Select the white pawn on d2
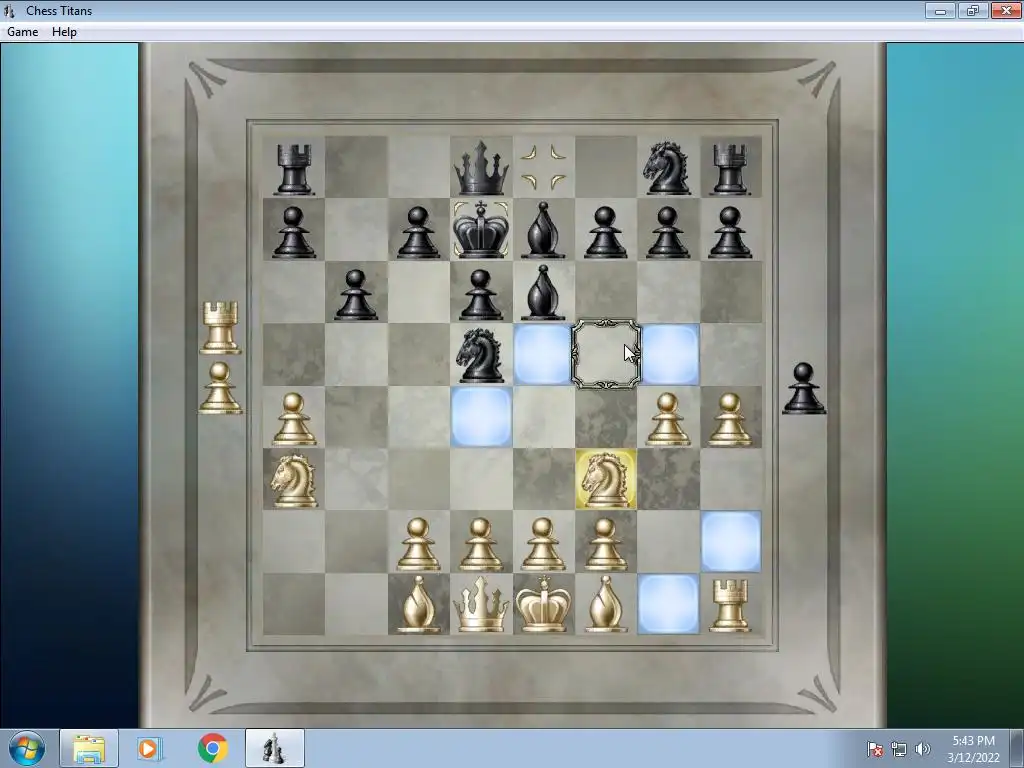Image resolution: width=1024 pixels, height=768 pixels. point(481,545)
